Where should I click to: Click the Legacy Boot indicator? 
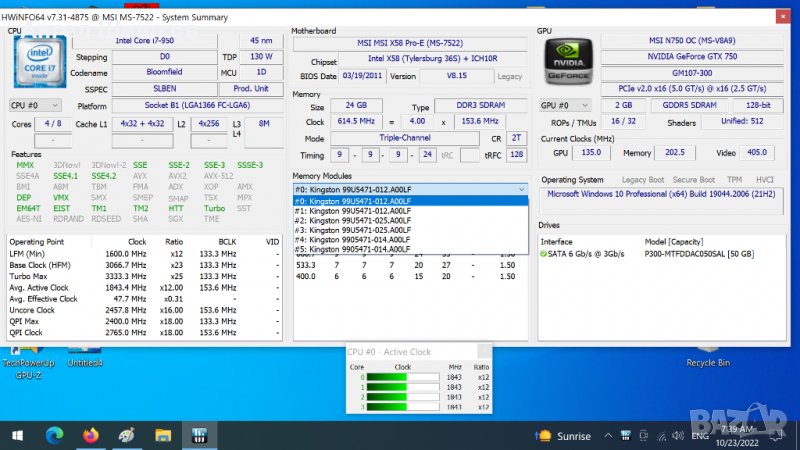coord(643,180)
